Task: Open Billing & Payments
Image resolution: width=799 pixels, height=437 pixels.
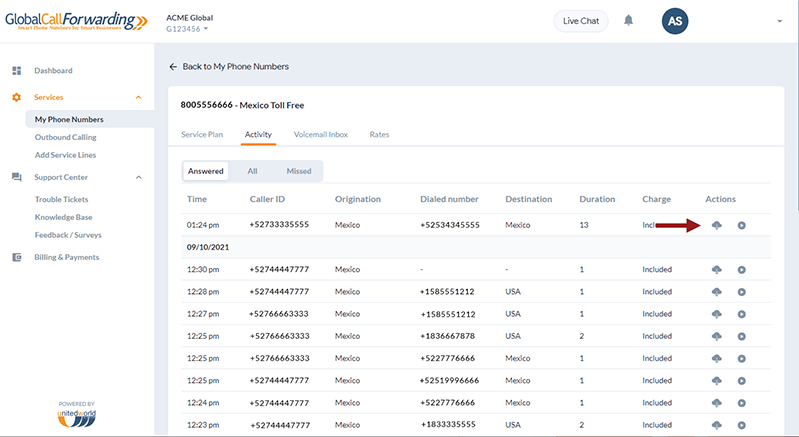Action: tap(67, 257)
